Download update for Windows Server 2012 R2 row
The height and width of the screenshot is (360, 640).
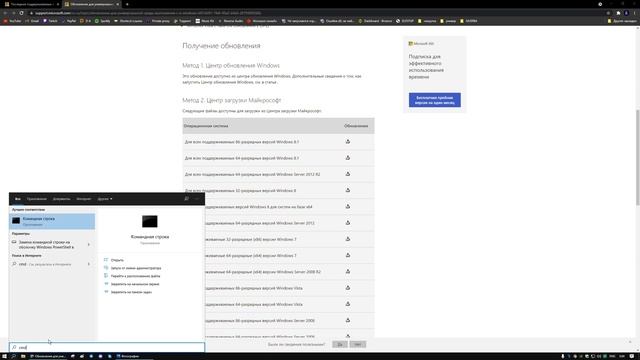[x=348, y=174]
